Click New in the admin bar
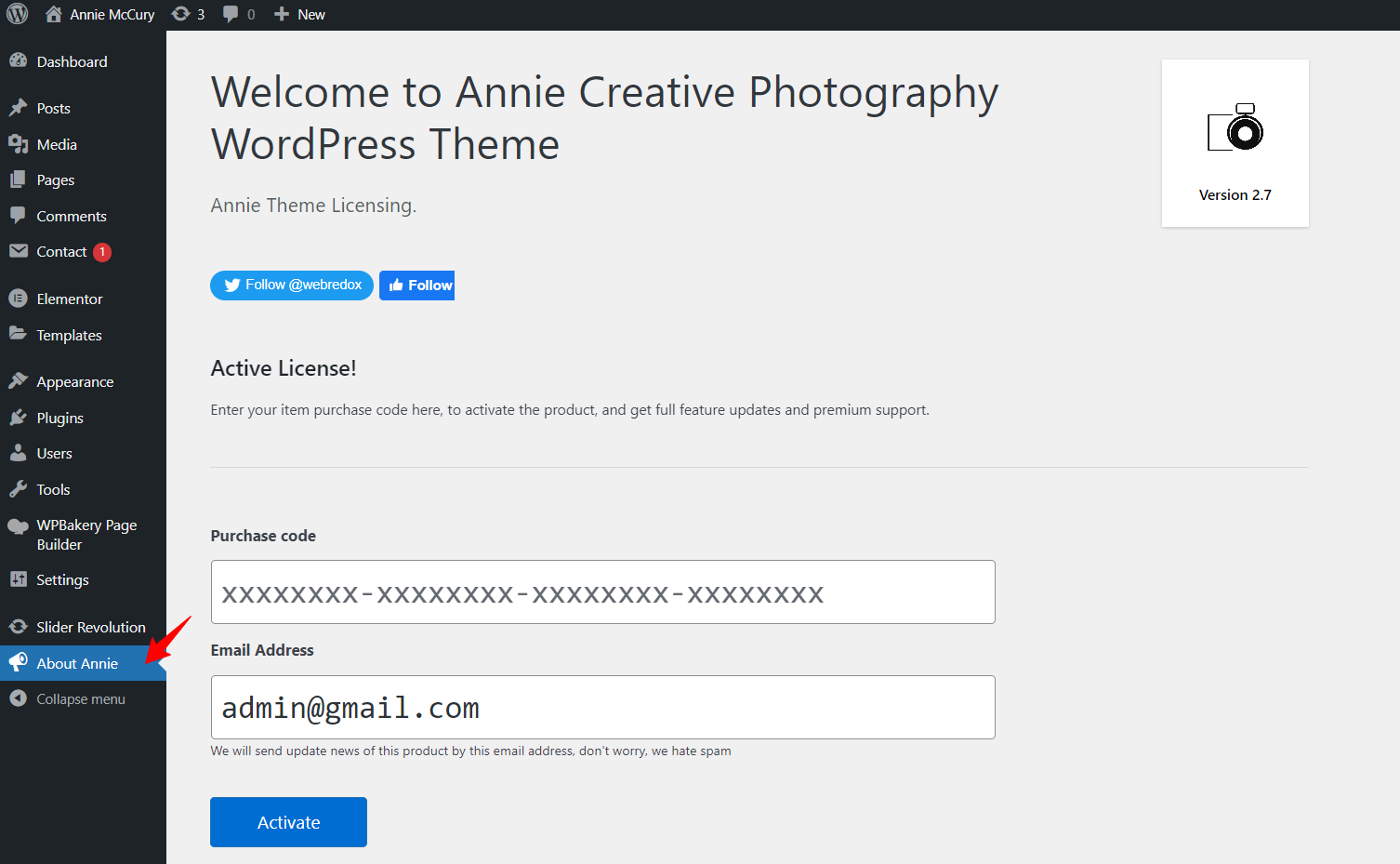 tap(311, 15)
